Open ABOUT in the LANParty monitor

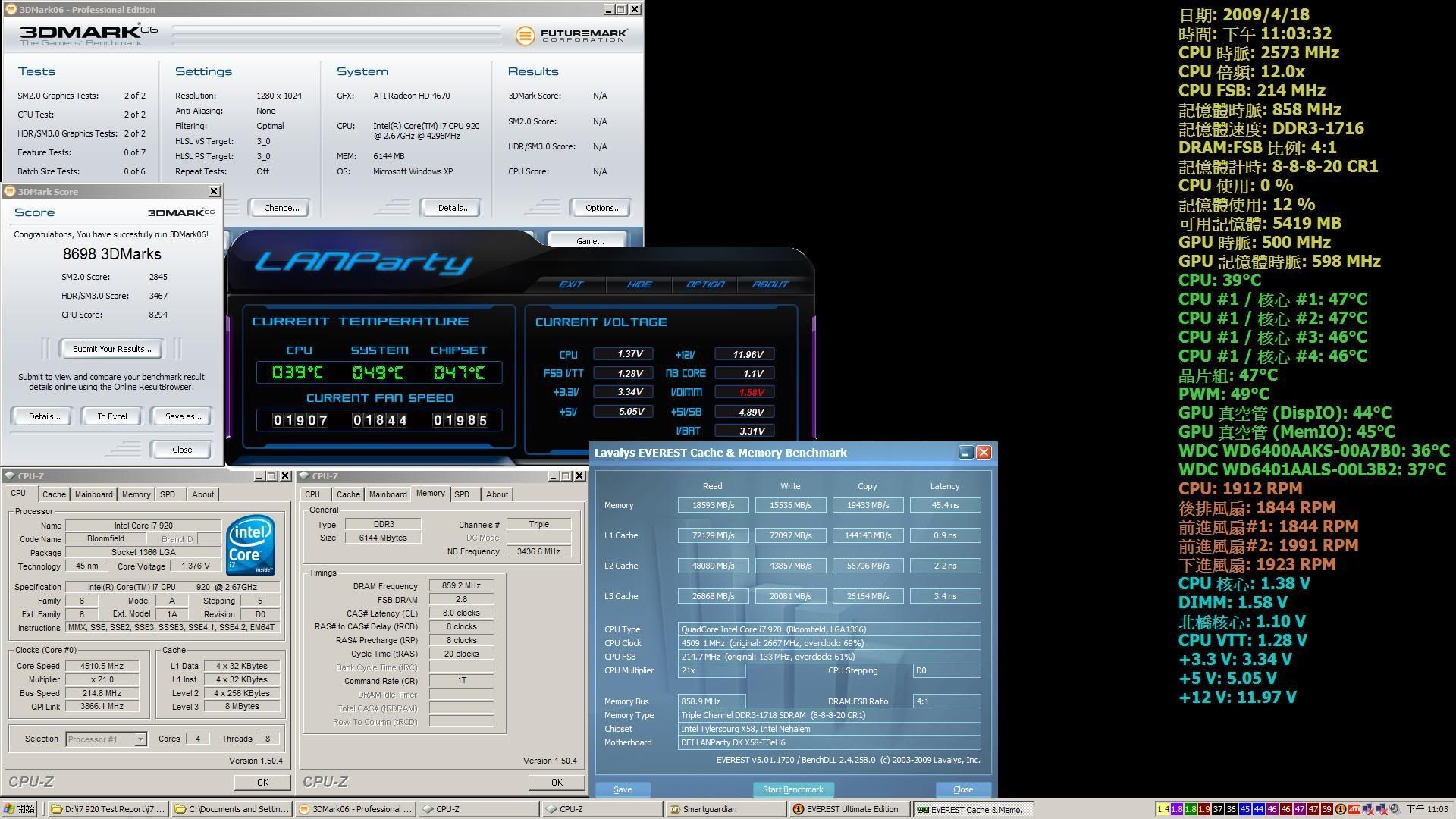(x=770, y=284)
